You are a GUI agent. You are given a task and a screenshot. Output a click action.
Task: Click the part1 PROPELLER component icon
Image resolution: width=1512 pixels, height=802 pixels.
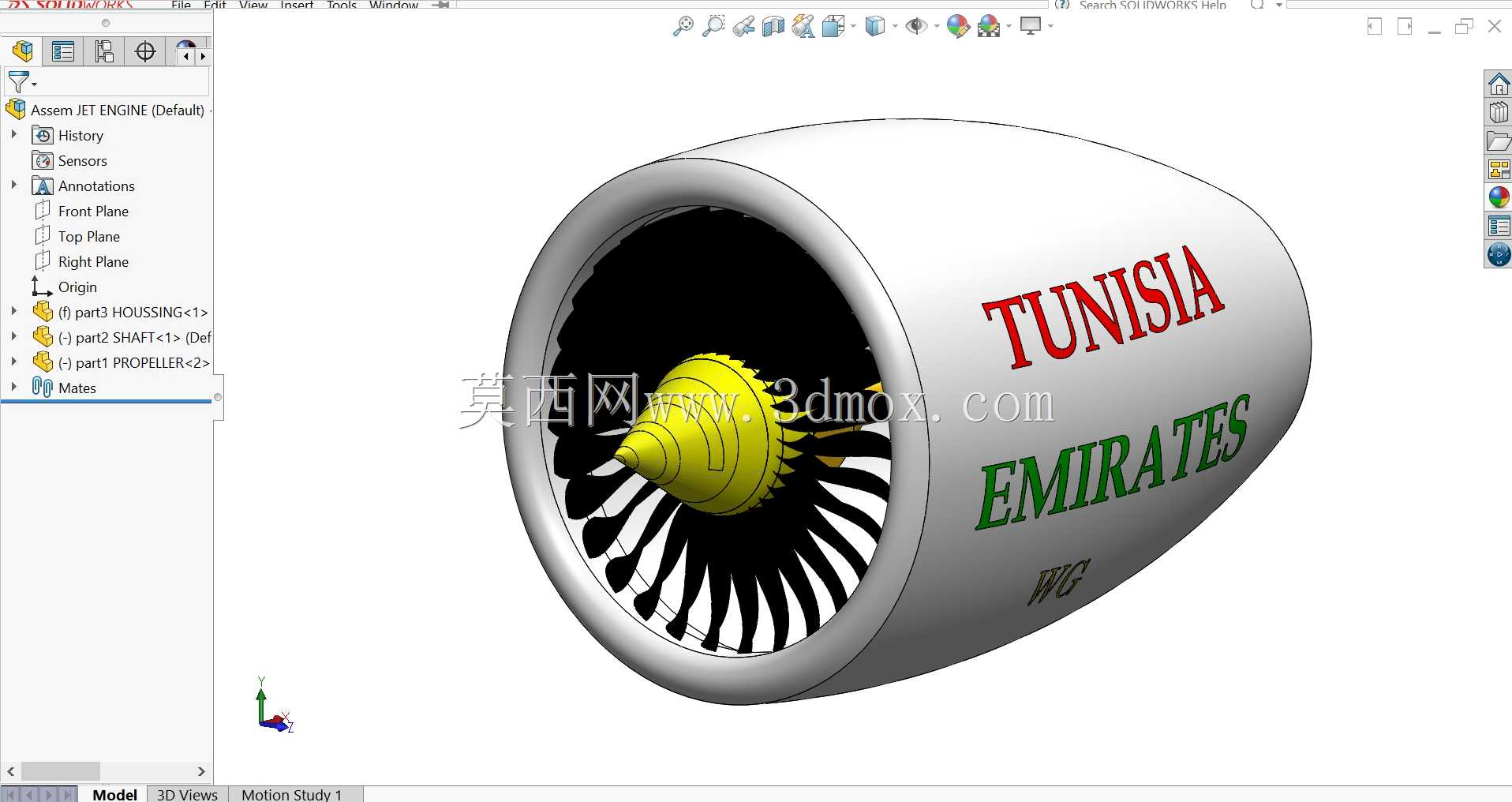[x=43, y=362]
